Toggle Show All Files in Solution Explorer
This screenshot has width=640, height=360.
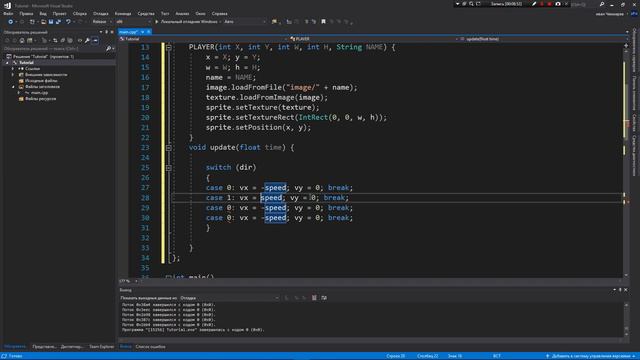[x=70, y=40]
